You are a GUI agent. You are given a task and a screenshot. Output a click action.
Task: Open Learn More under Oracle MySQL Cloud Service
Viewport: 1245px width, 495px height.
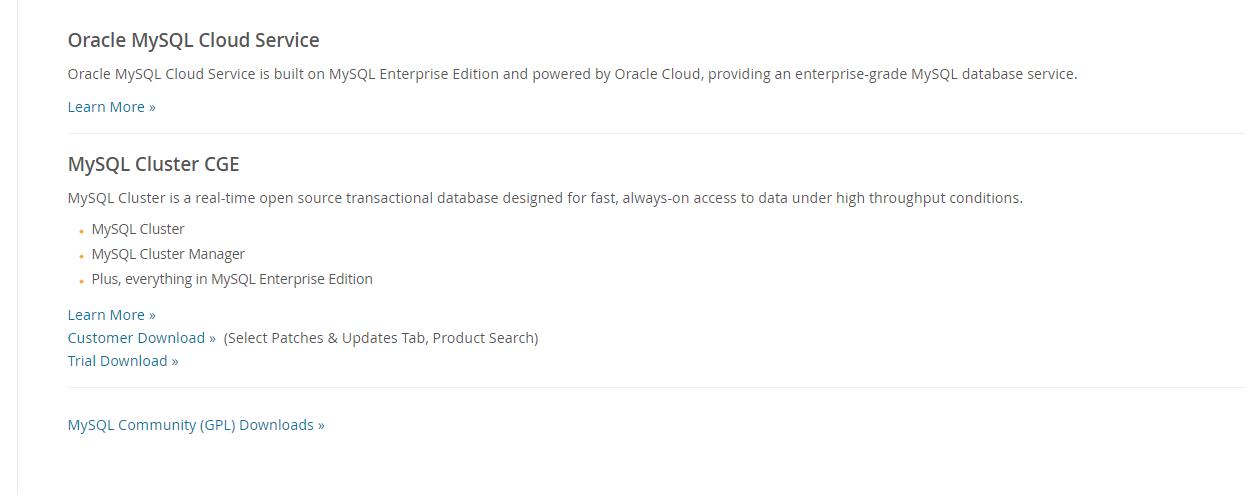coord(111,107)
